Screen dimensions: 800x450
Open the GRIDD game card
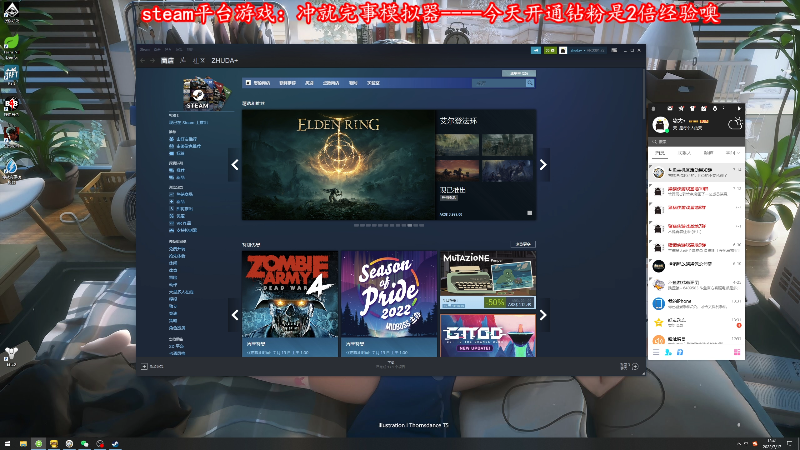488,335
